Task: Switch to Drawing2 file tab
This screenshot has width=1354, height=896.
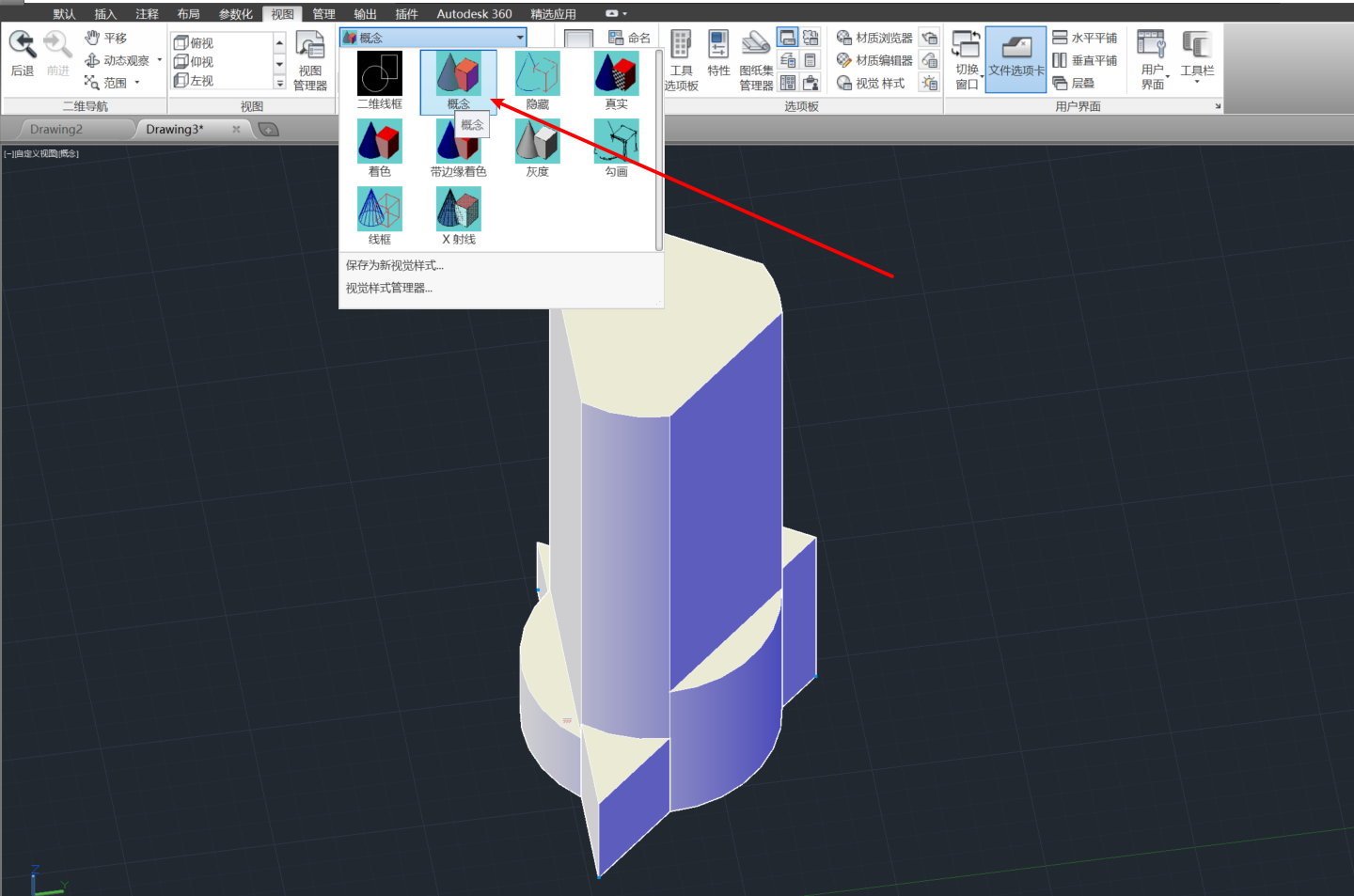Action: [x=56, y=129]
